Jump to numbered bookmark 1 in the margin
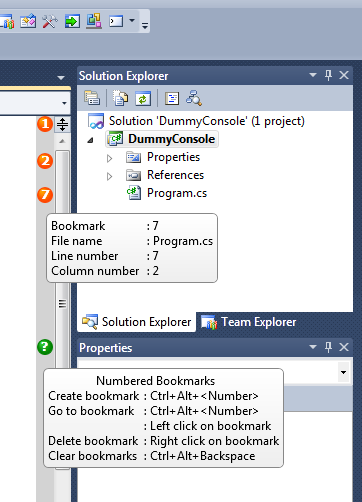Viewport: 362px width, 502px height. (45, 124)
